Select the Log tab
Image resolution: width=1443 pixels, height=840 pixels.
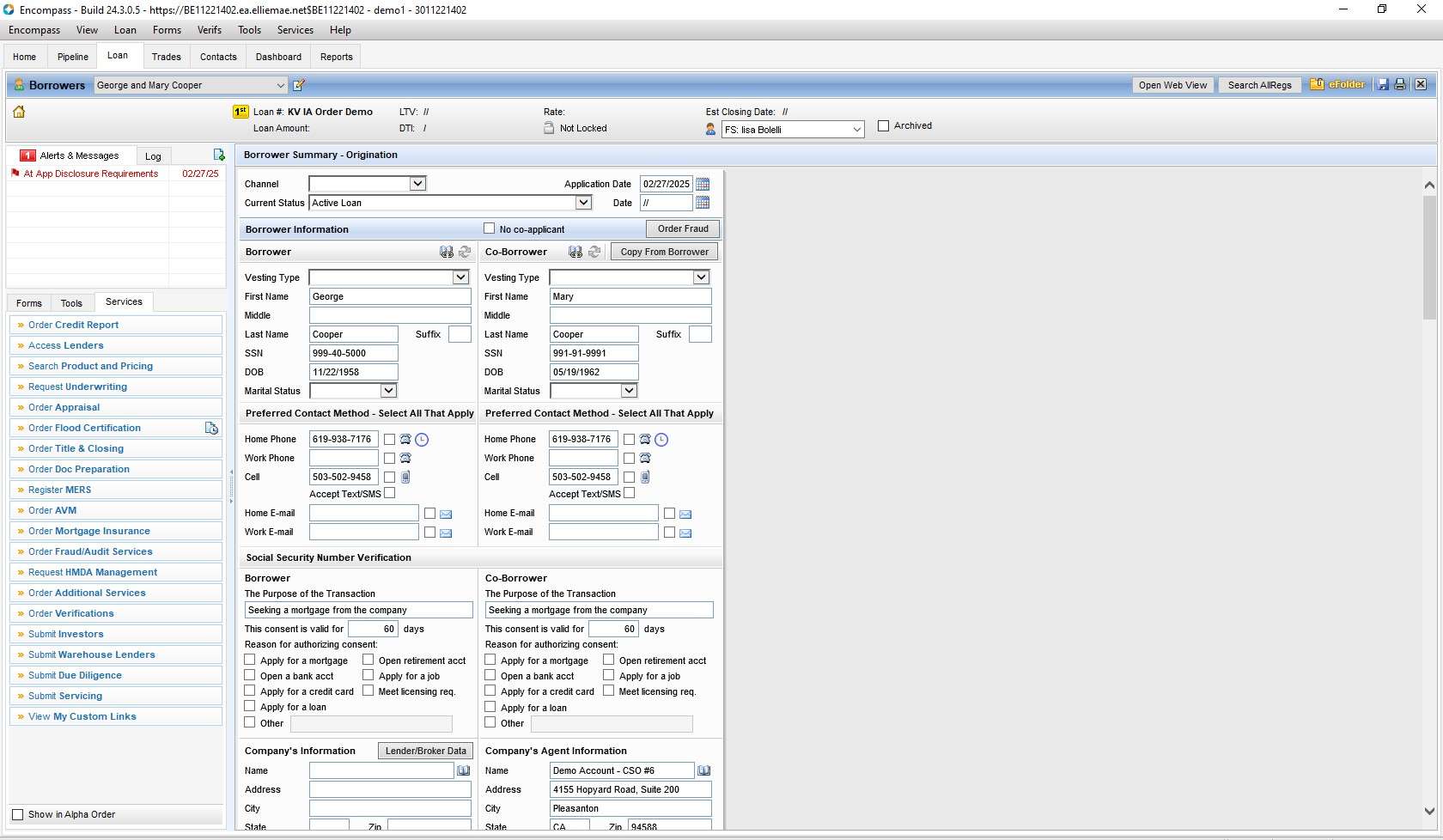coord(153,156)
